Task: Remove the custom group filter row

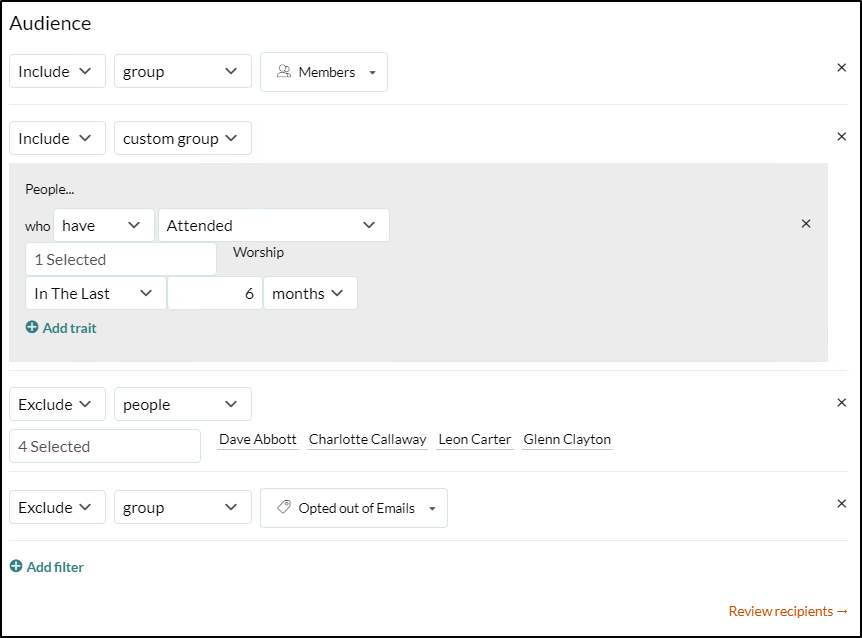Action: (841, 135)
